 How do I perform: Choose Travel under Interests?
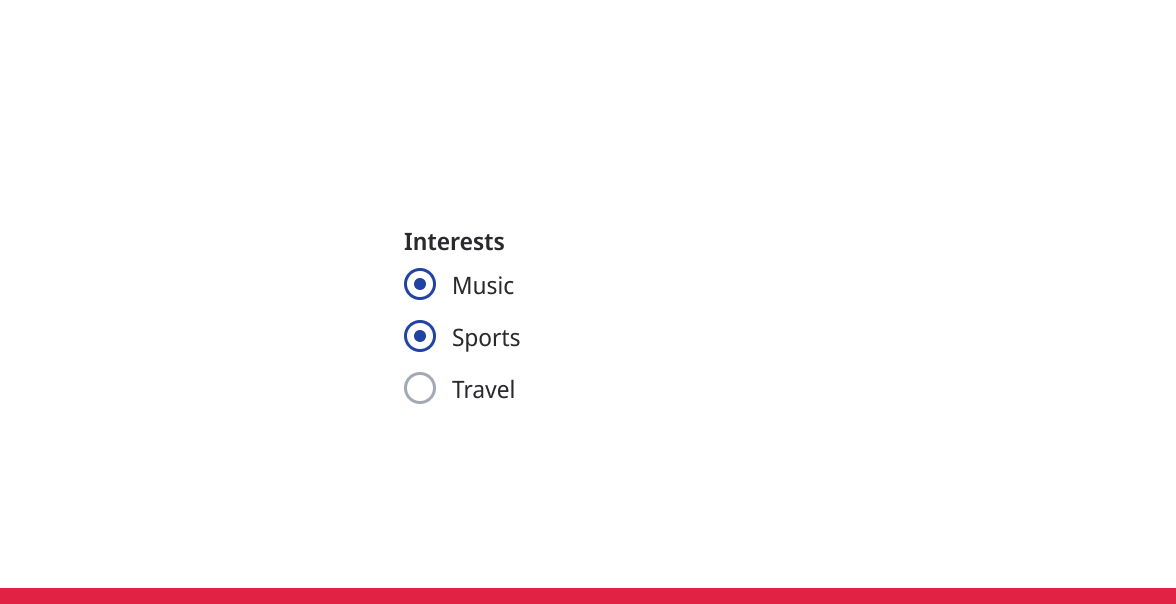pos(420,388)
